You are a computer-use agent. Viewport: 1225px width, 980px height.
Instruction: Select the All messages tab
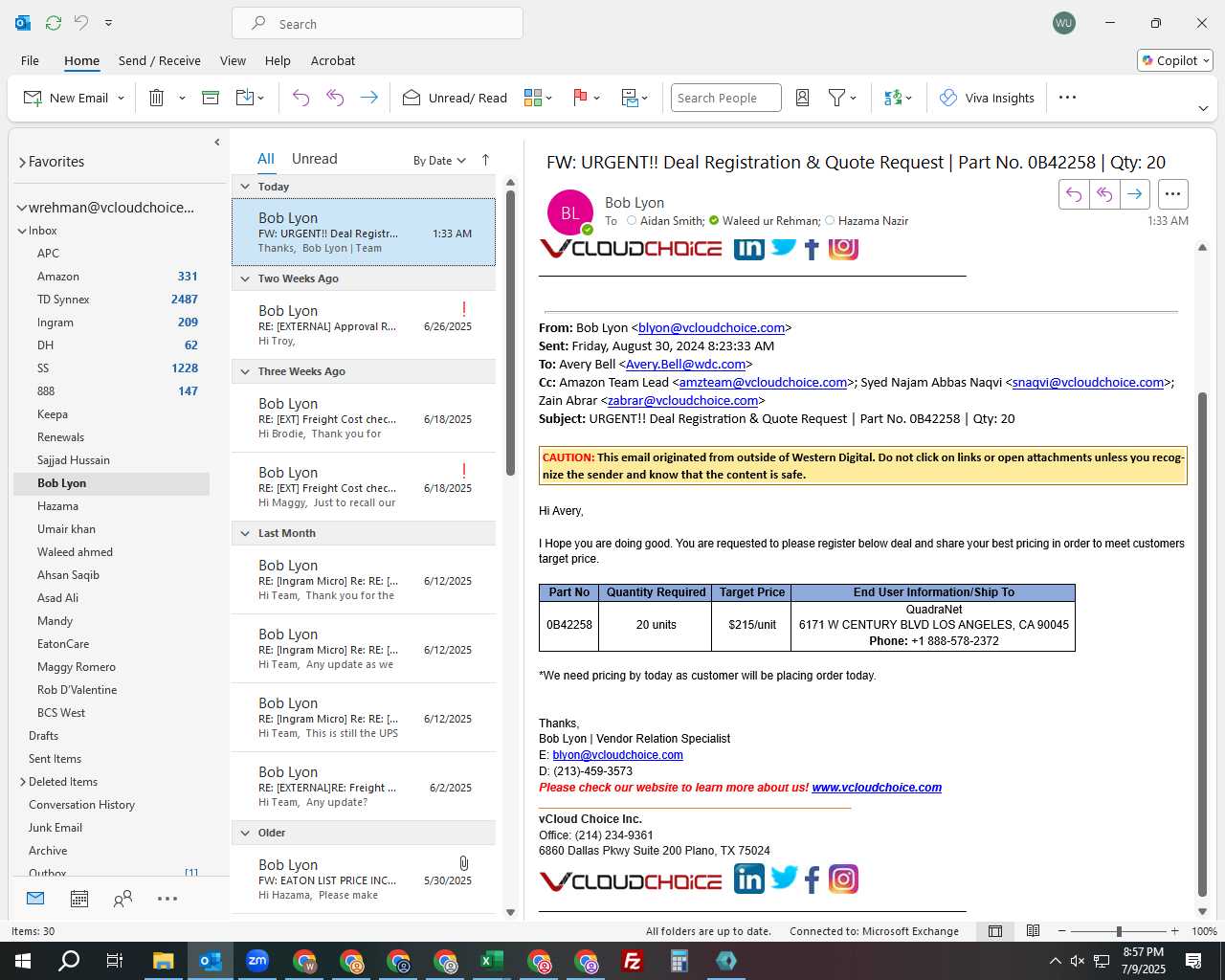tap(266, 159)
